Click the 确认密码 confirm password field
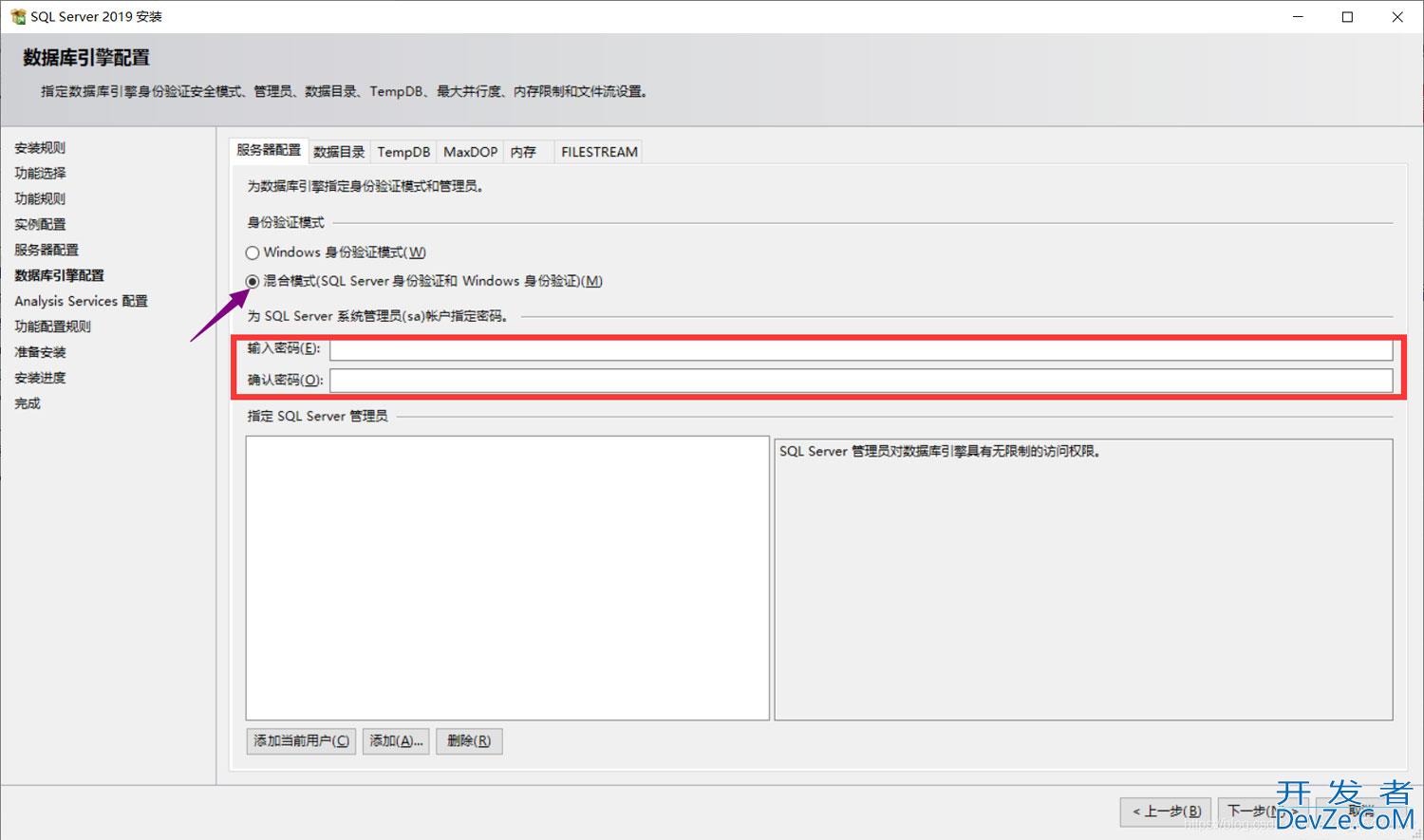1424x840 pixels. (861, 381)
